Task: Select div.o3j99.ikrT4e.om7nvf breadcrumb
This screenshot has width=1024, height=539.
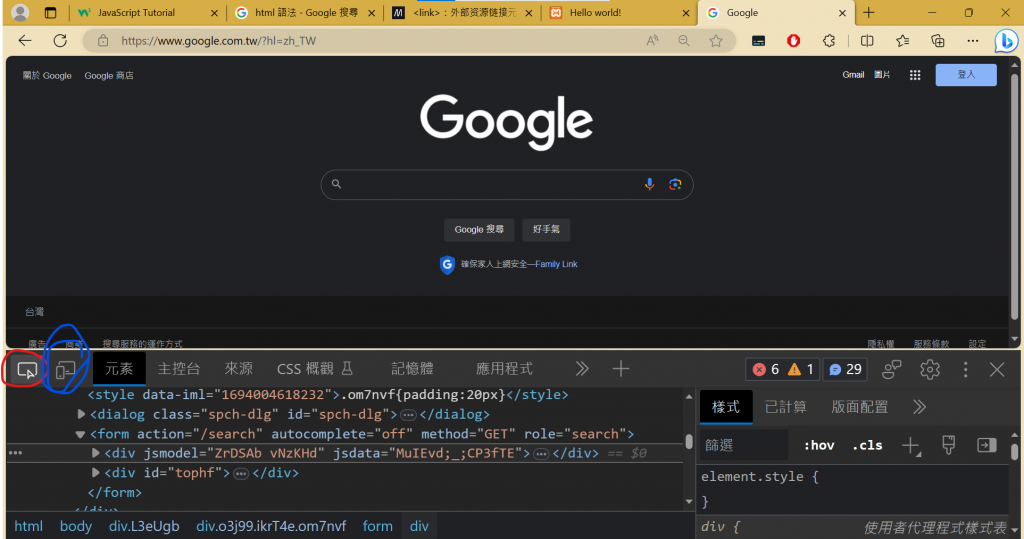Action: click(x=271, y=526)
